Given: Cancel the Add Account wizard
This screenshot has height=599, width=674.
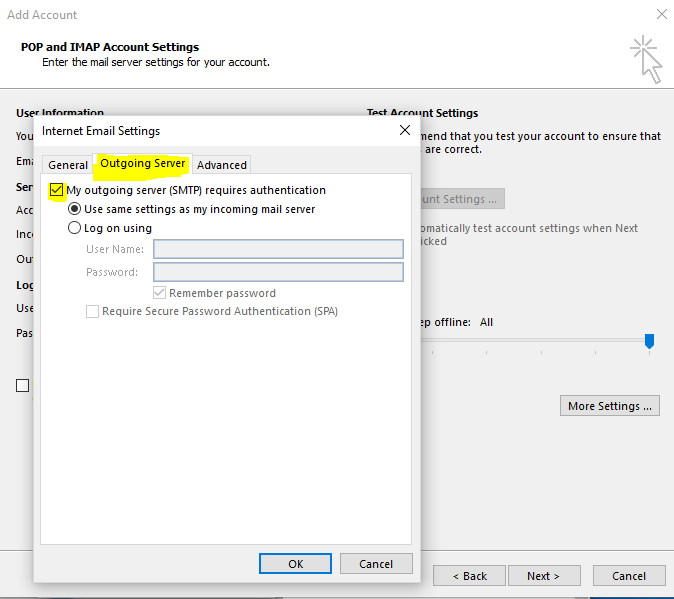Looking at the screenshot, I should (628, 576).
